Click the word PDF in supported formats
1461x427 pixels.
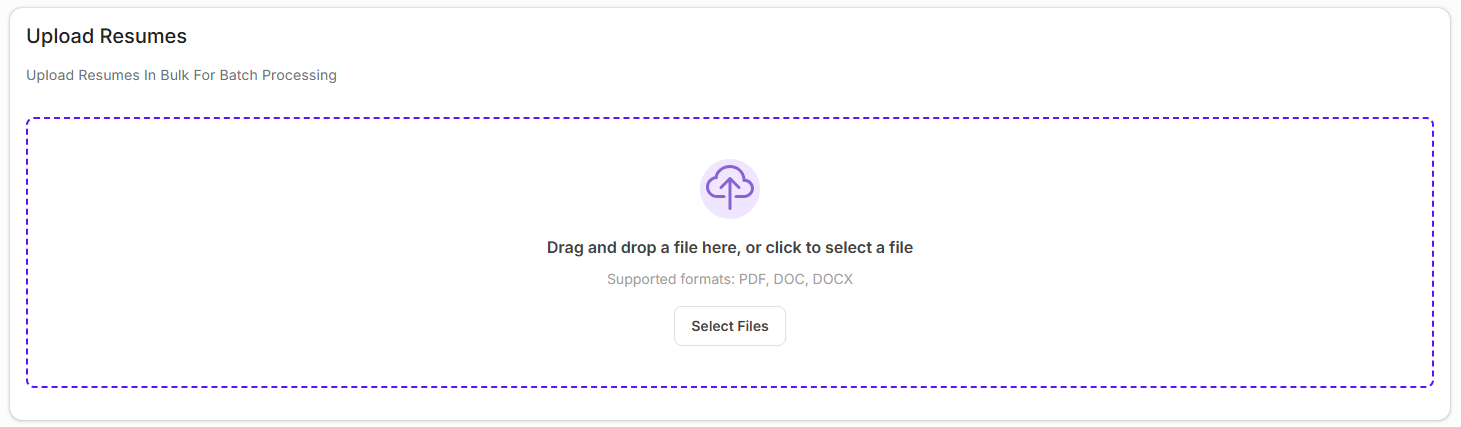point(753,279)
